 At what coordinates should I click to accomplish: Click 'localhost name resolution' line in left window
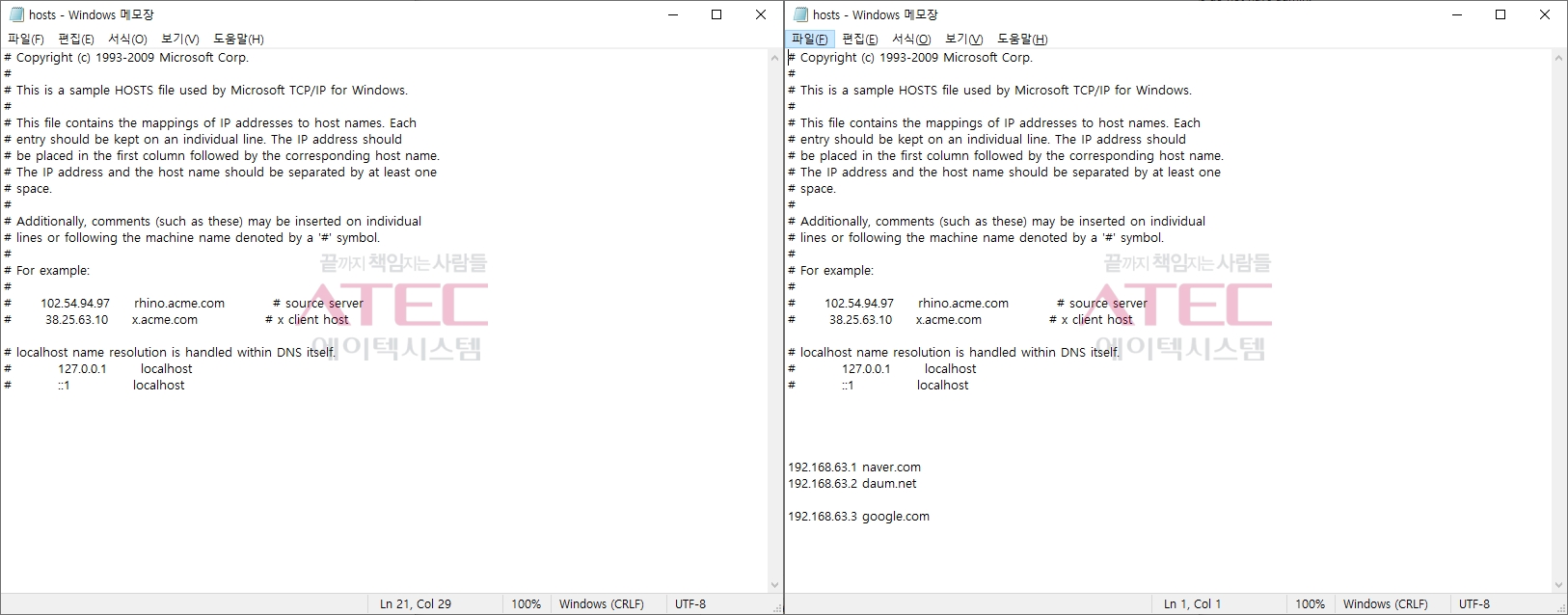(171, 353)
